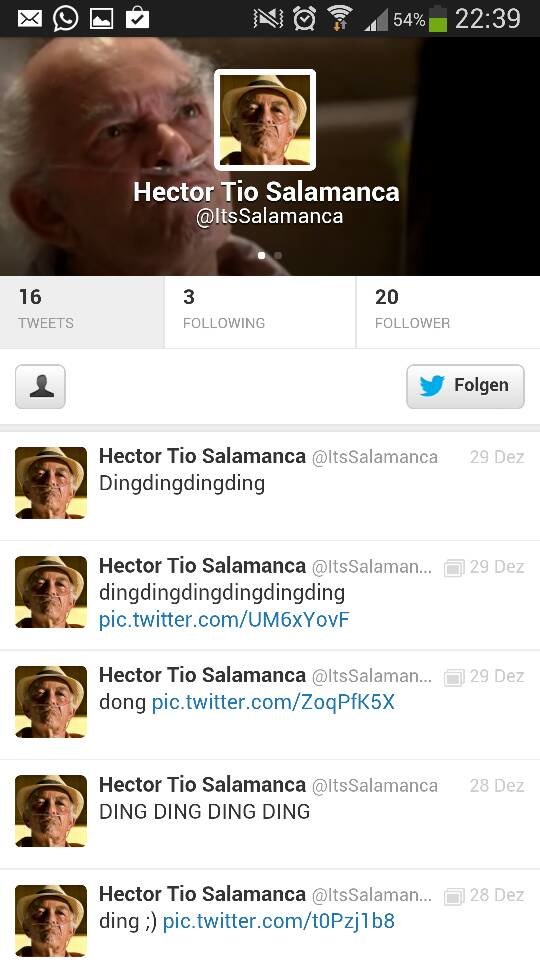Tap the account options person icon
The image size is (540, 960).
tap(40, 386)
